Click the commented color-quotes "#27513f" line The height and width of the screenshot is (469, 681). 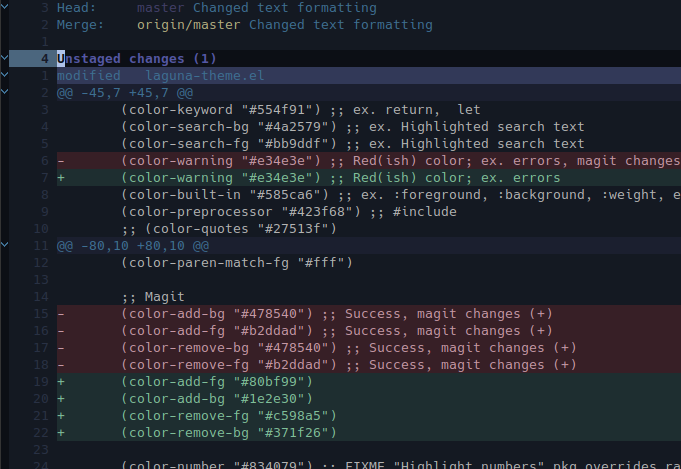[x=229, y=229]
